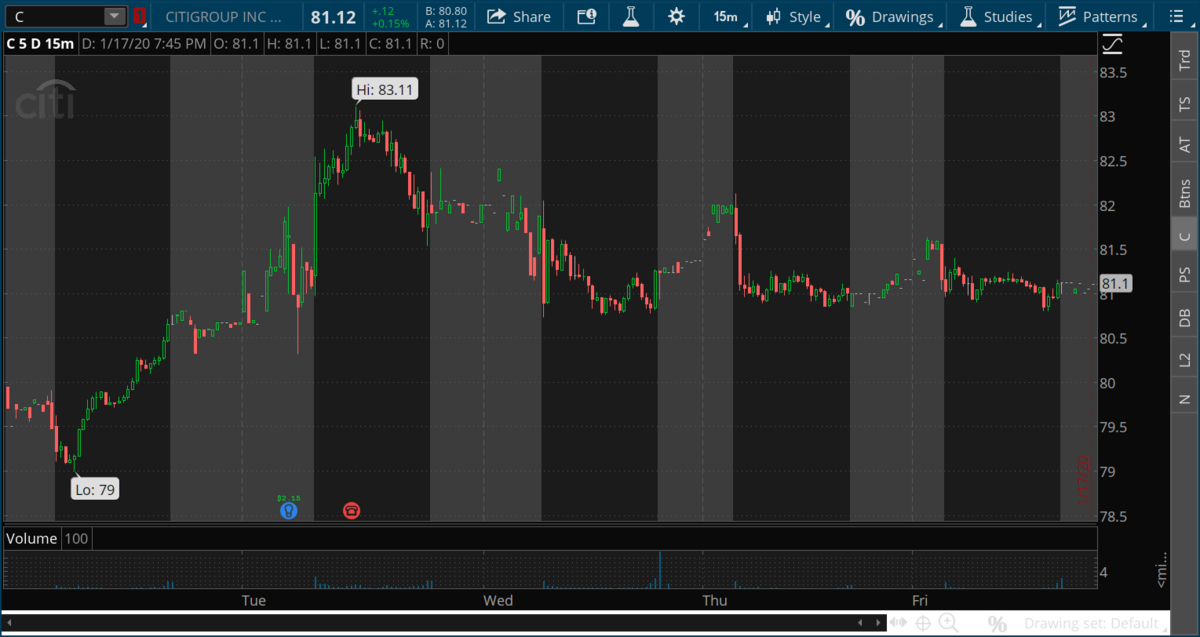Viewport: 1200px width, 637px height.
Task: Open the Trd sidebar tab
Action: 1184,60
